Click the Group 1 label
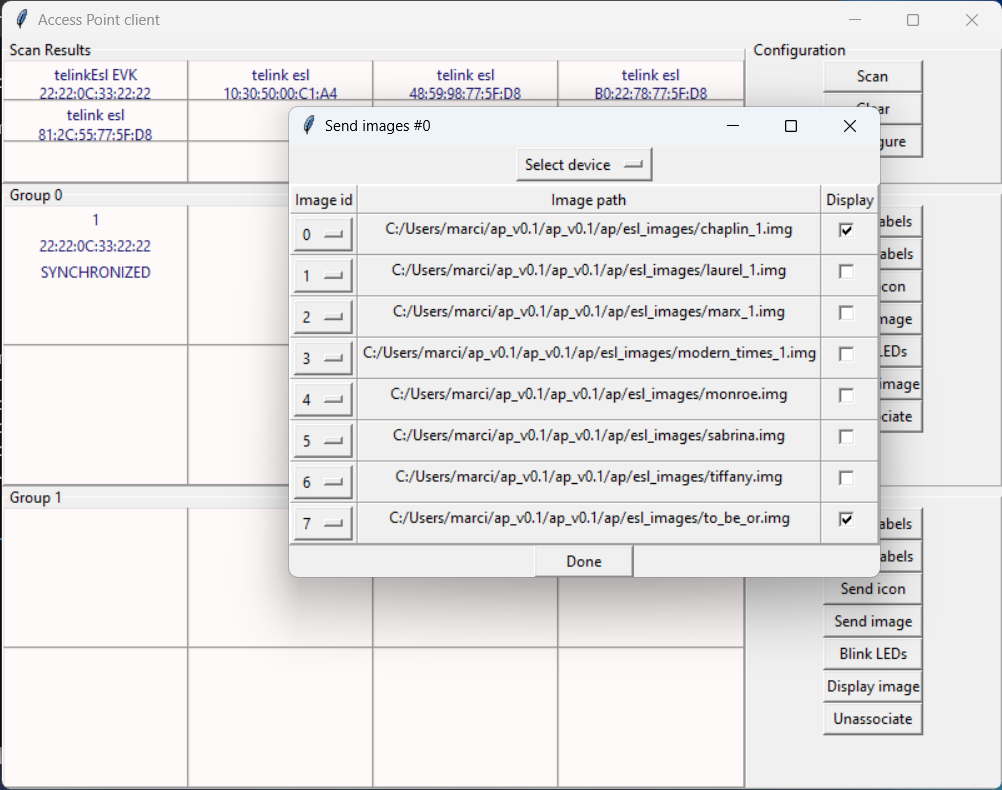This screenshot has height=790, width=1002. tap(35, 497)
